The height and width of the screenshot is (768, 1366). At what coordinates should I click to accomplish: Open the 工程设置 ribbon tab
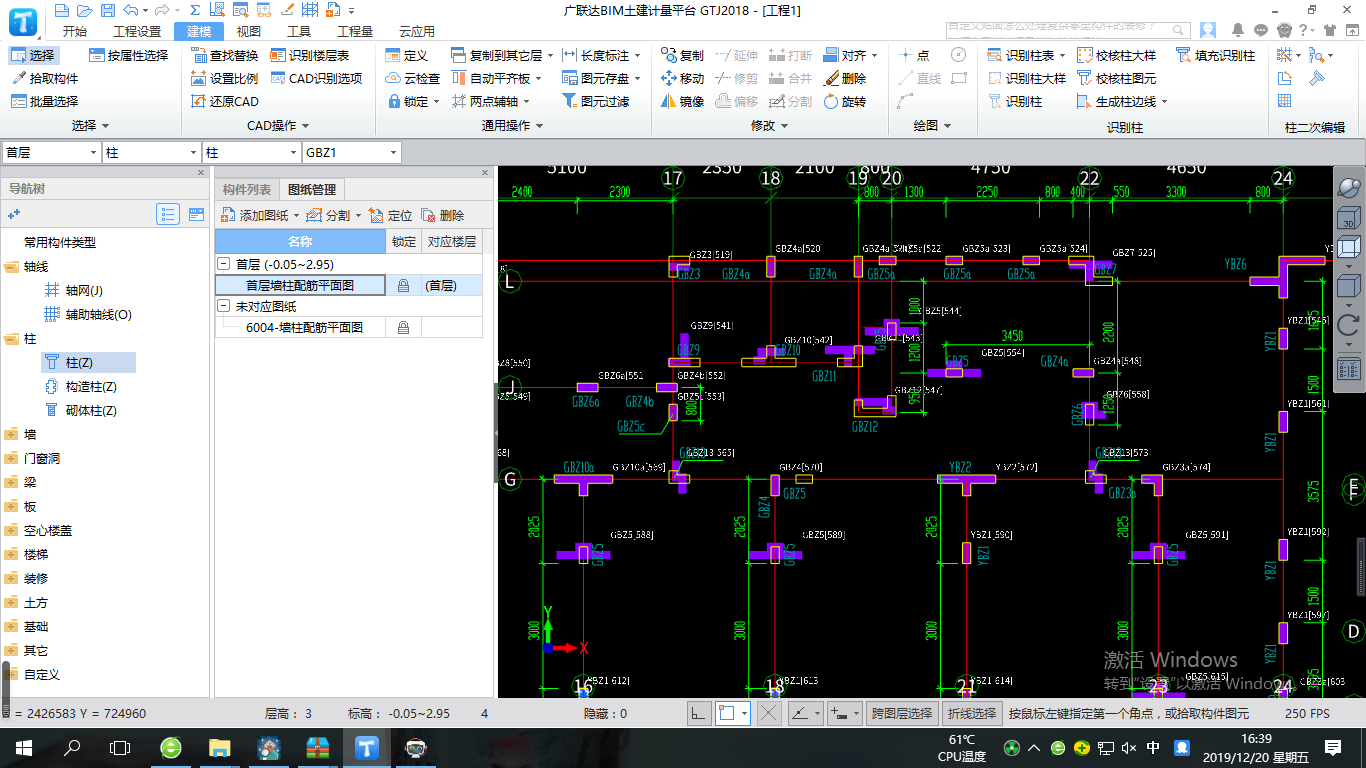pyautogui.click(x=137, y=32)
